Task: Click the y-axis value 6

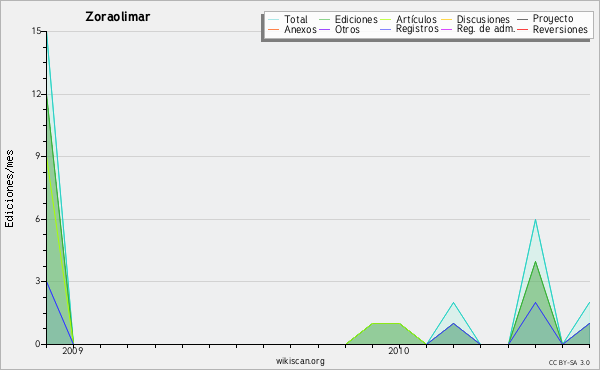Action: tap(38, 219)
